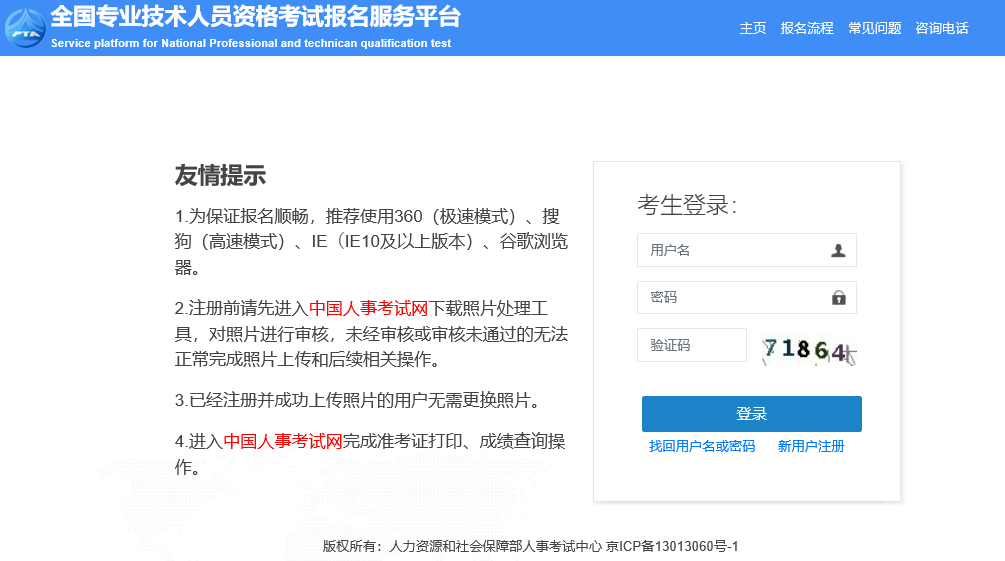
Task: Focus the 验证码 text box
Action: click(692, 345)
